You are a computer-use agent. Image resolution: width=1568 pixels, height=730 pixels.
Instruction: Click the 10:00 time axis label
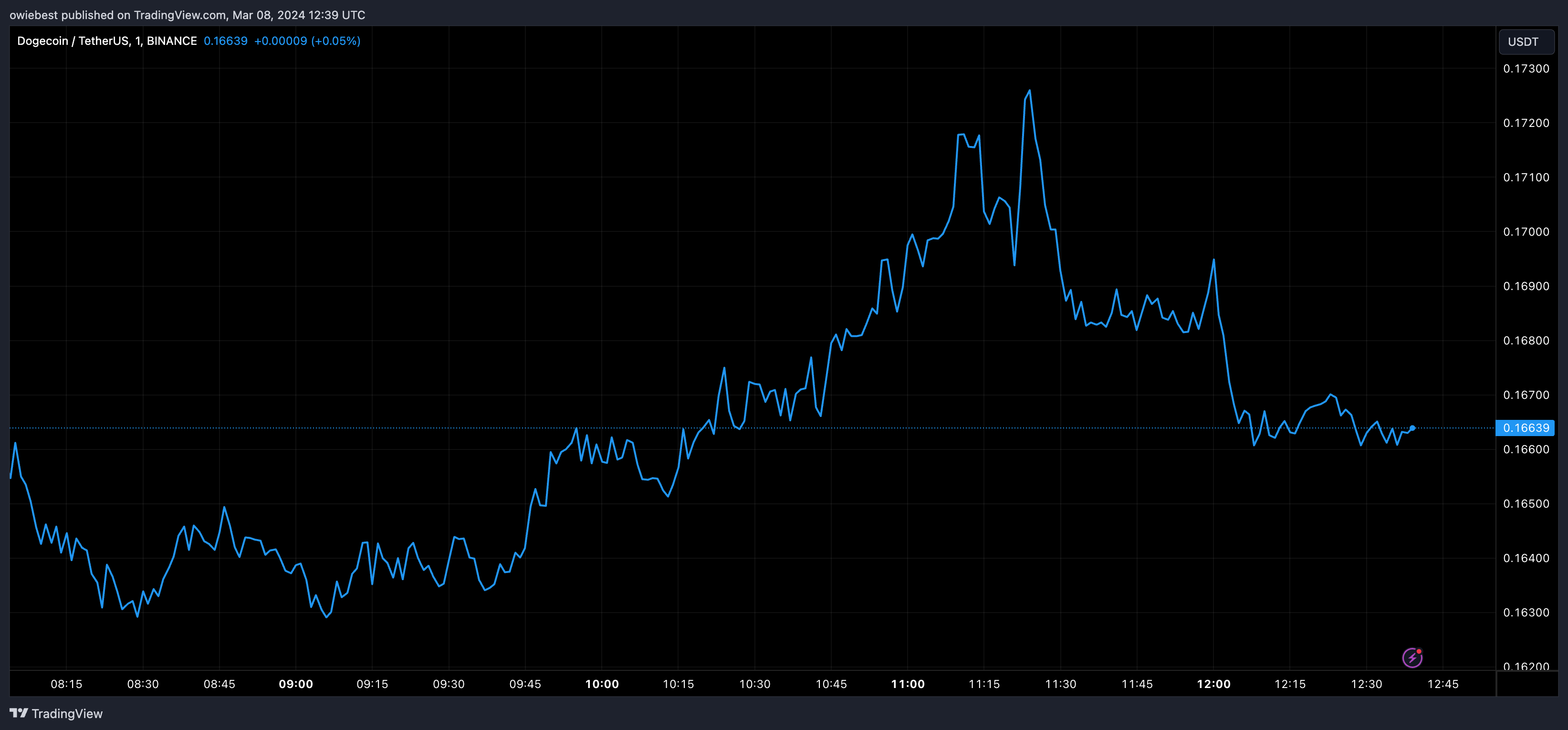(x=602, y=684)
